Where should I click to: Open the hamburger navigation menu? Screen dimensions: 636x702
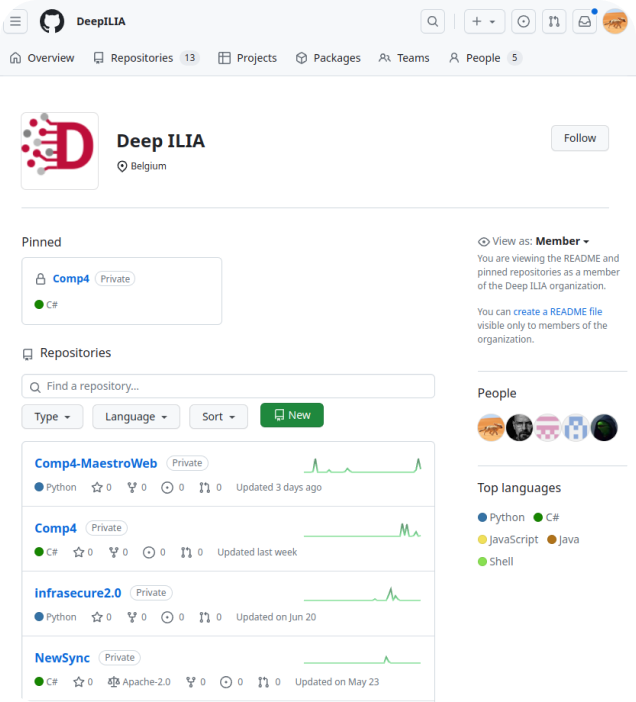pyautogui.click(x=15, y=21)
